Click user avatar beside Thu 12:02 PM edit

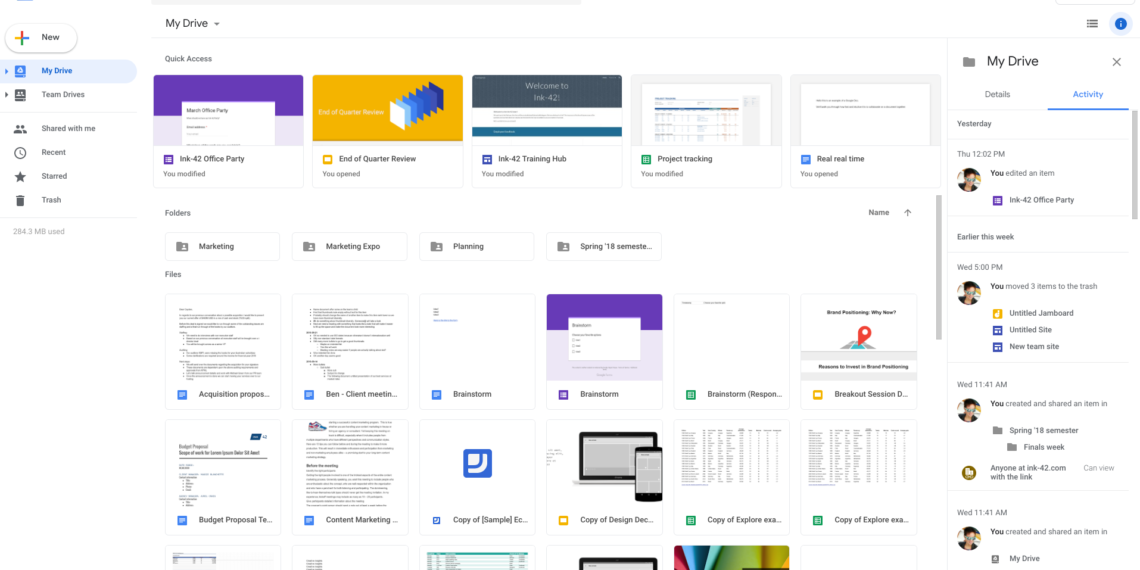click(969, 180)
